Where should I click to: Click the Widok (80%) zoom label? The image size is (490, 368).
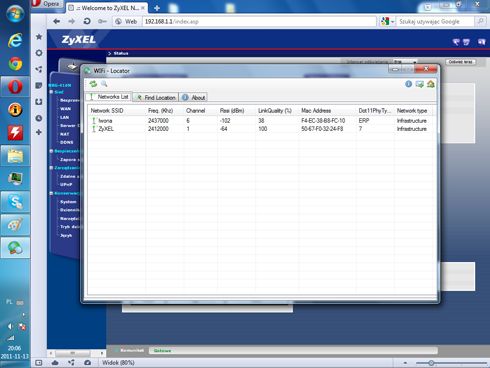click(x=118, y=363)
